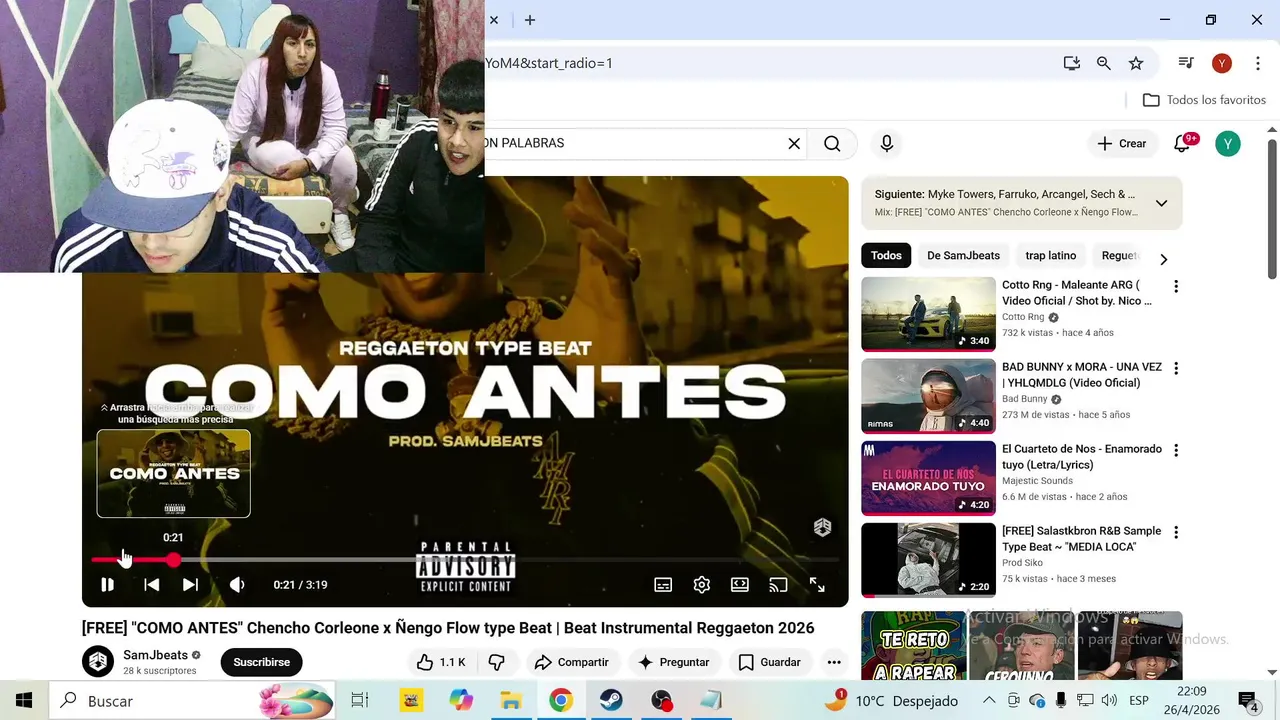This screenshot has width=1280, height=720.
Task: Open Cotto Rng Maleante ARG thumbnail
Action: point(928,314)
